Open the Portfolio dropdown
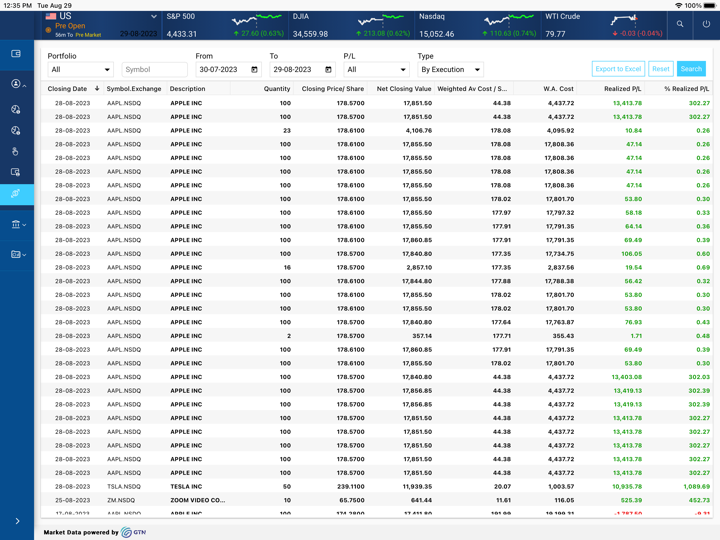The width and height of the screenshot is (720, 540). coord(80,70)
